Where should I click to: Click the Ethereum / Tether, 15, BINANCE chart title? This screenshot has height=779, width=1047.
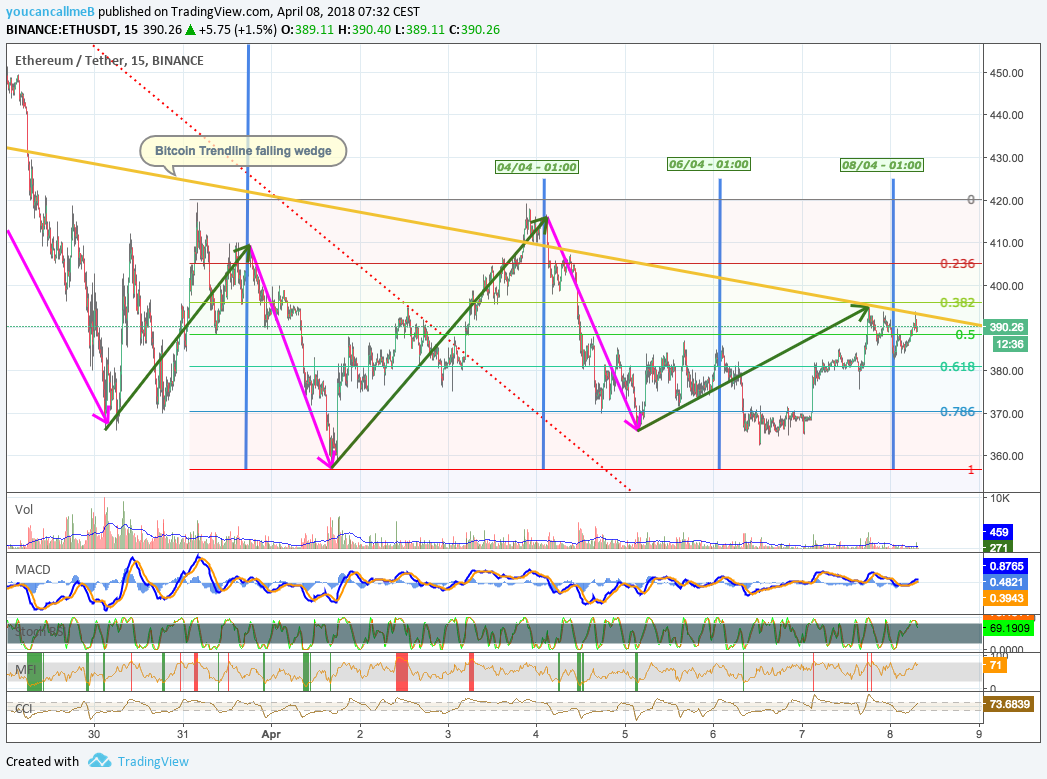click(x=109, y=61)
